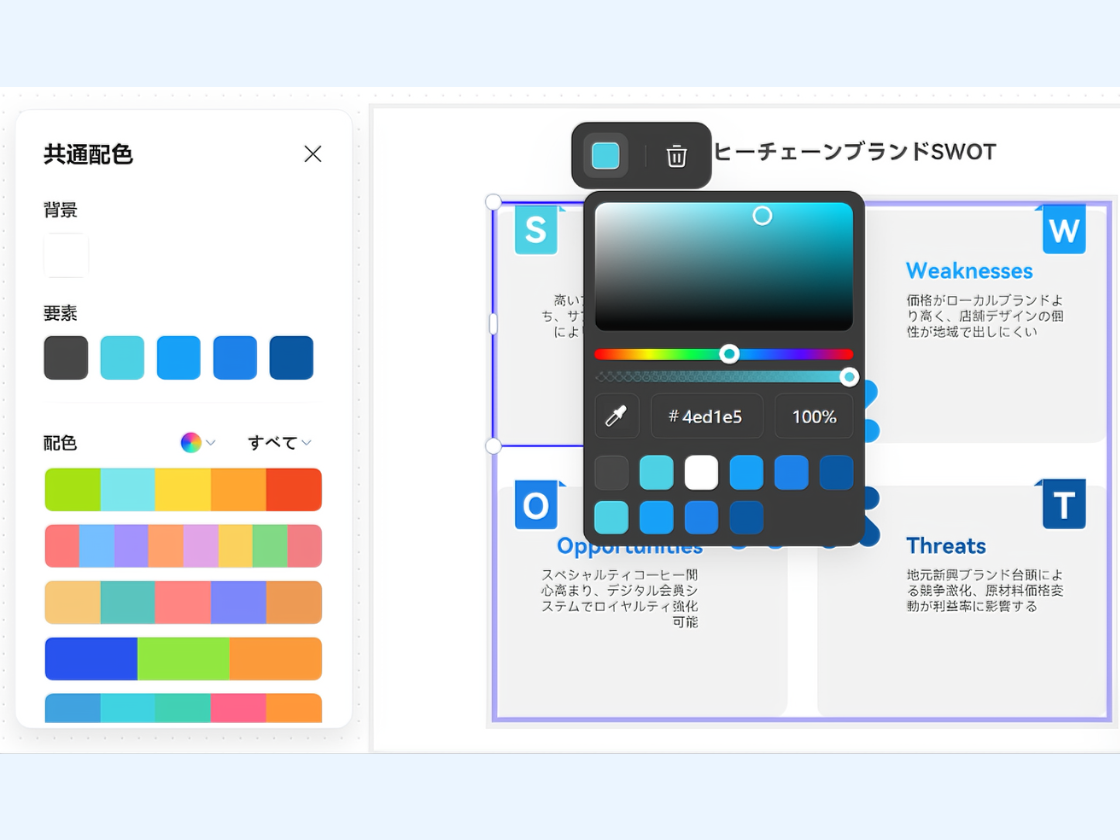
Task: Click the 100% opacity value field
Action: pos(813,415)
